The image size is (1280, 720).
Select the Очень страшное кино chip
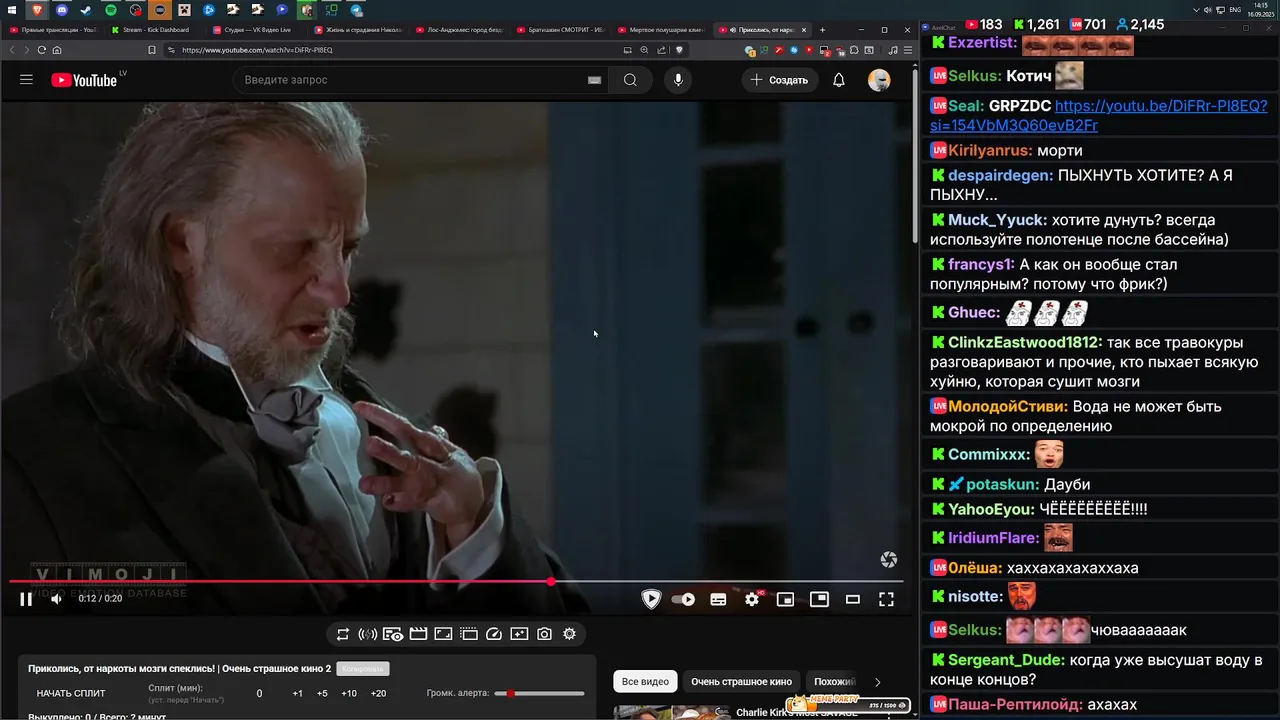click(x=741, y=681)
